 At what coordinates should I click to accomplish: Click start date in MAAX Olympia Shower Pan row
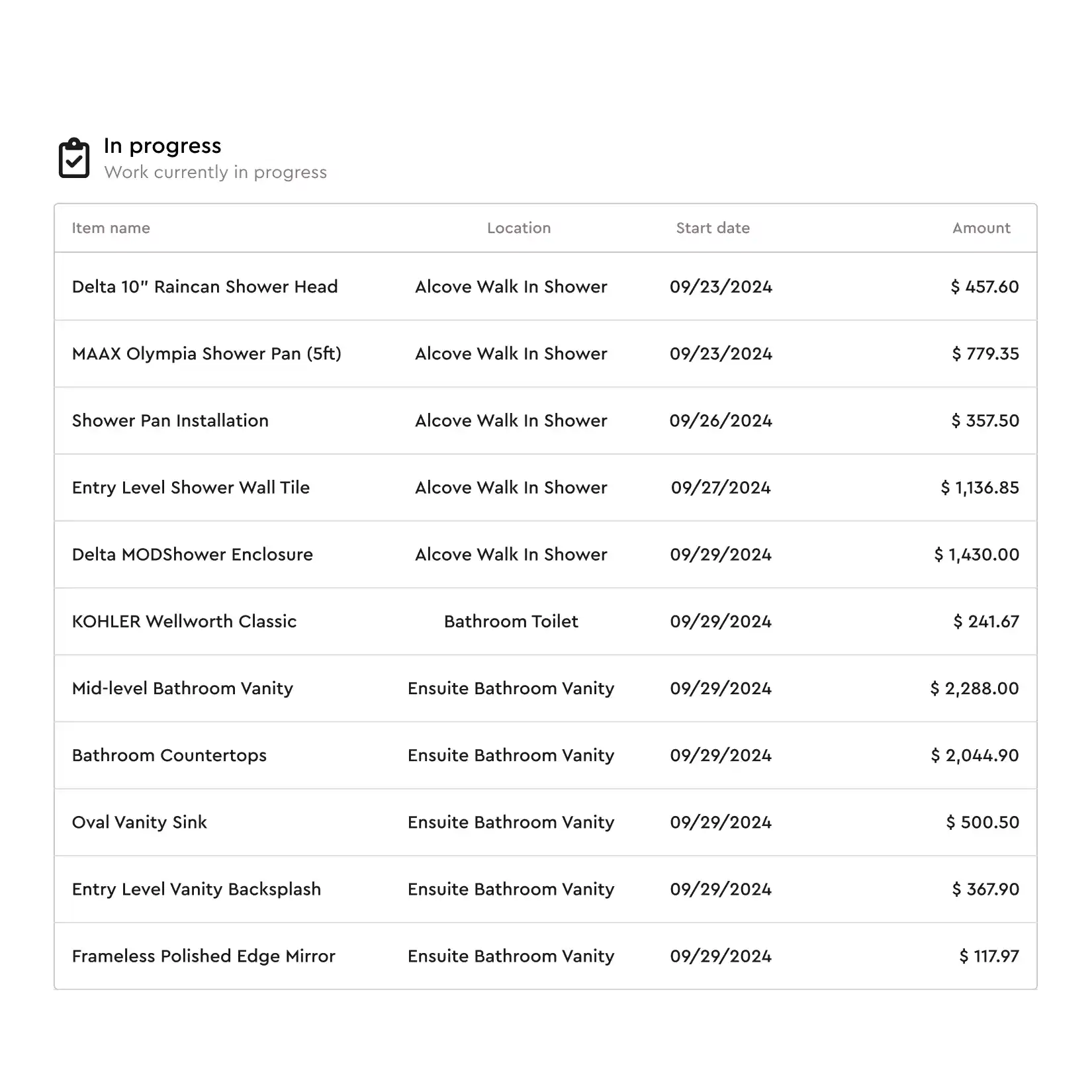pyautogui.click(x=721, y=353)
